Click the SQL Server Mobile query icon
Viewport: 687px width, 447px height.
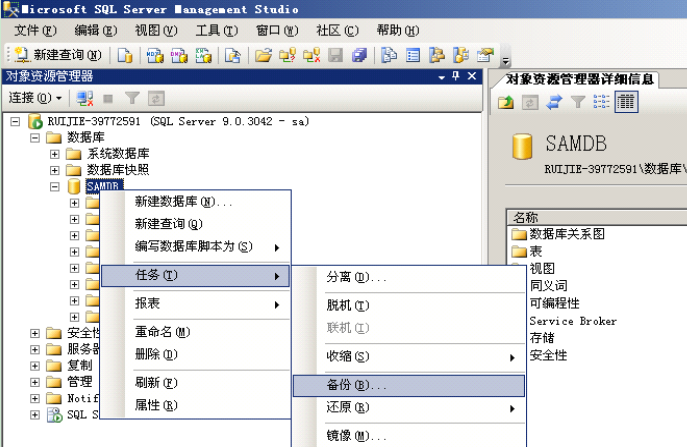pyautogui.click(x=233, y=55)
